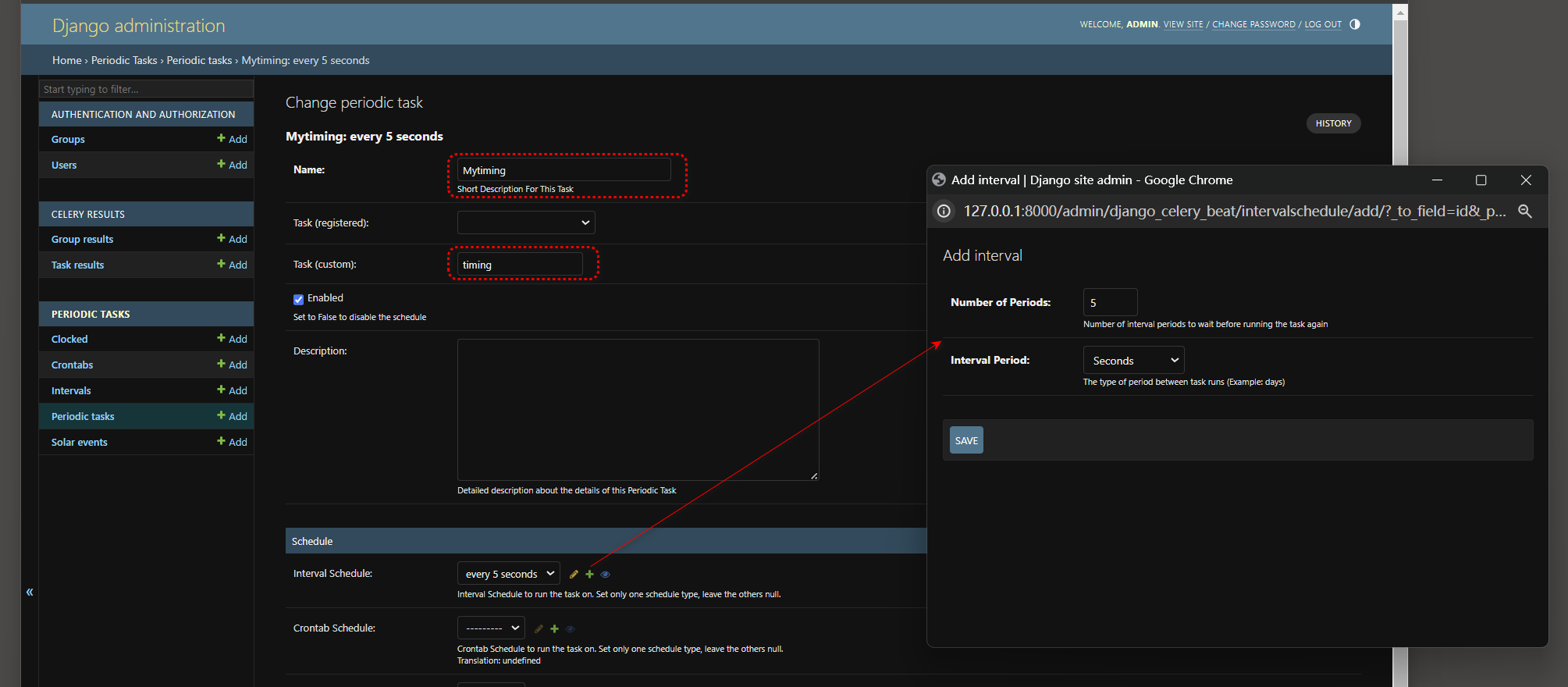1568x687 pixels.
Task: Go to Home in the breadcrumb
Action: tap(67, 60)
